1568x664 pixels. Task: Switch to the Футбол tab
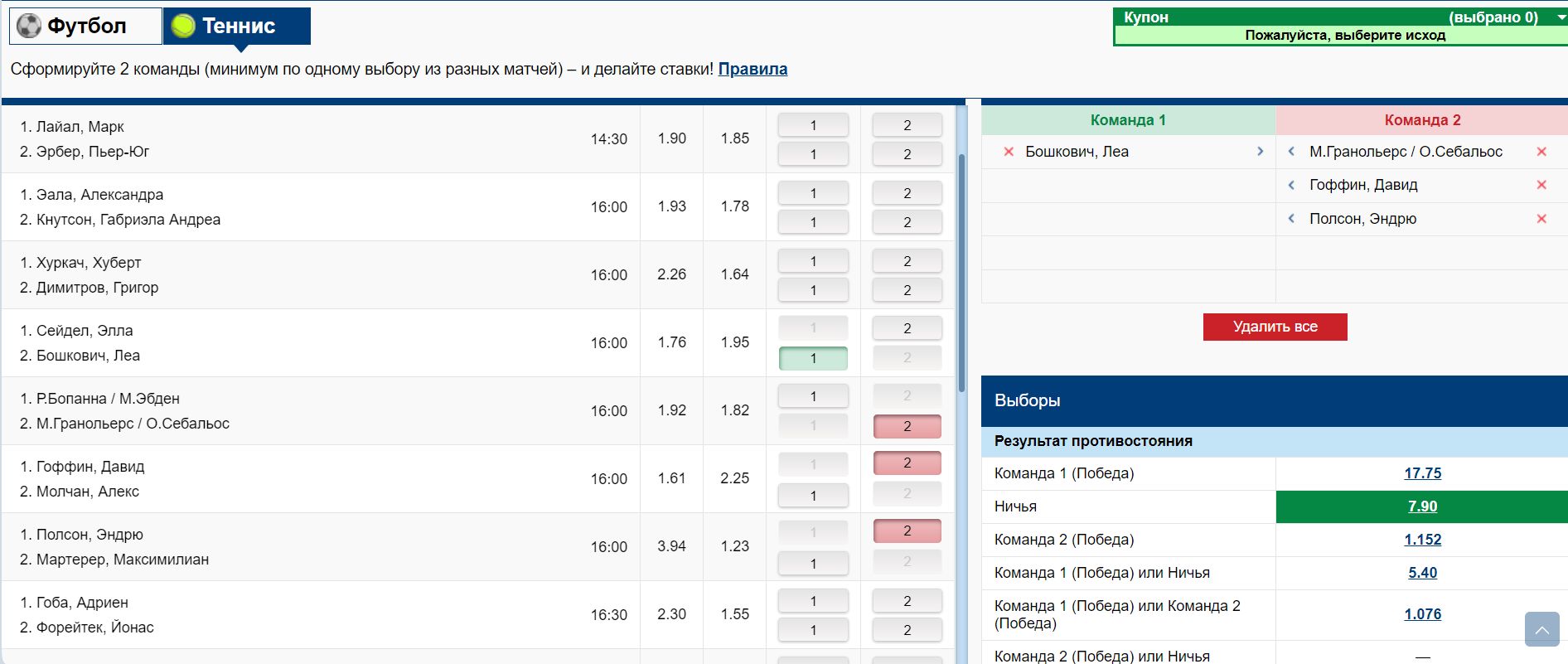point(85,26)
